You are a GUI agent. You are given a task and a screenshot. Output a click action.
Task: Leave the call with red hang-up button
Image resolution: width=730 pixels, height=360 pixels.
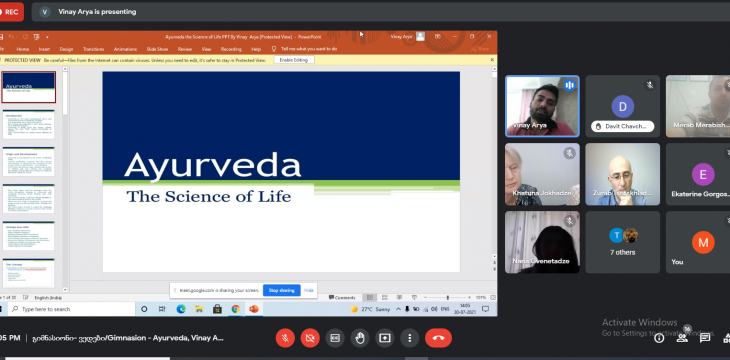point(438,338)
